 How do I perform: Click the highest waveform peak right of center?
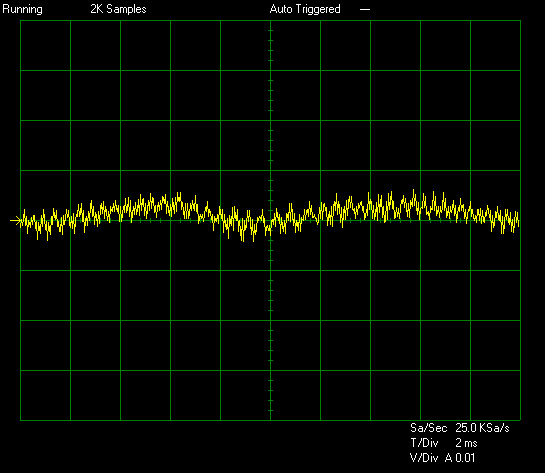414,190
